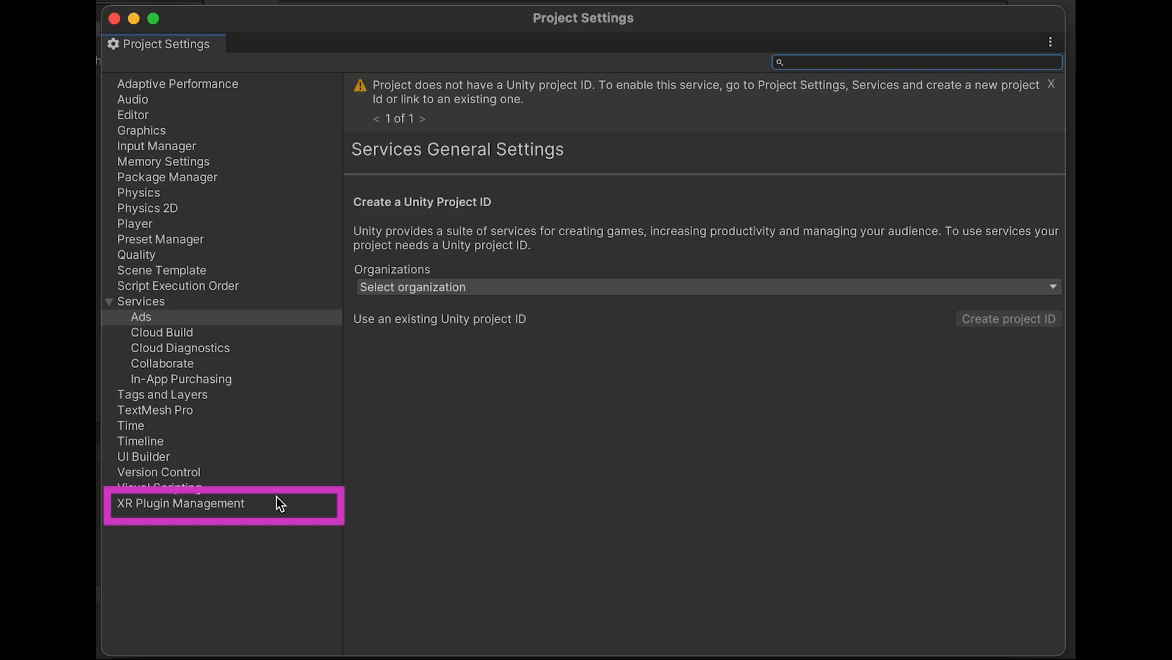Image resolution: width=1172 pixels, height=660 pixels.
Task: Focus the settings search field
Action: tap(917, 63)
